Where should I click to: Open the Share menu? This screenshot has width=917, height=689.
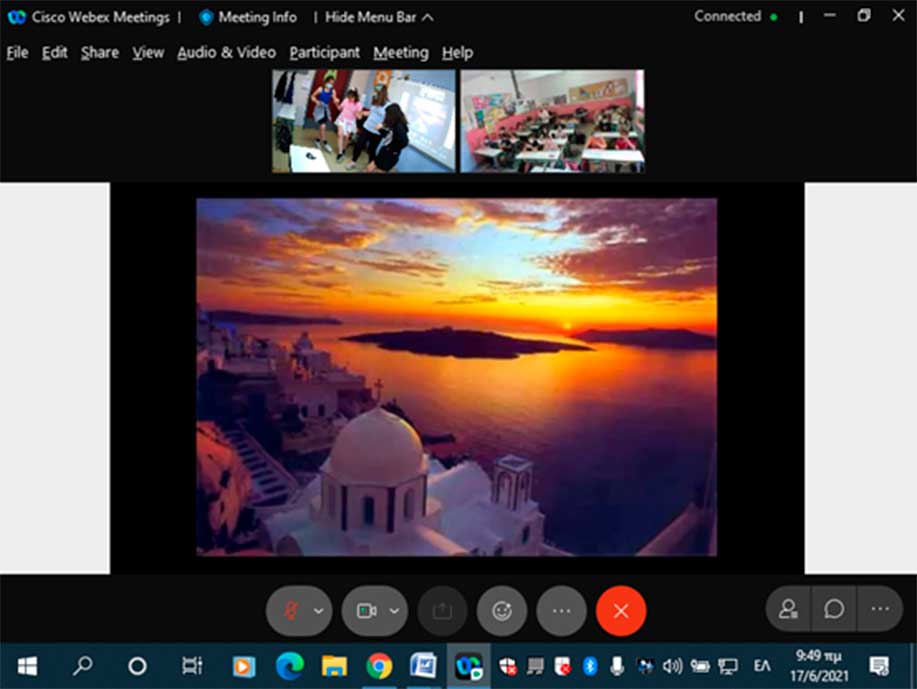click(x=100, y=53)
